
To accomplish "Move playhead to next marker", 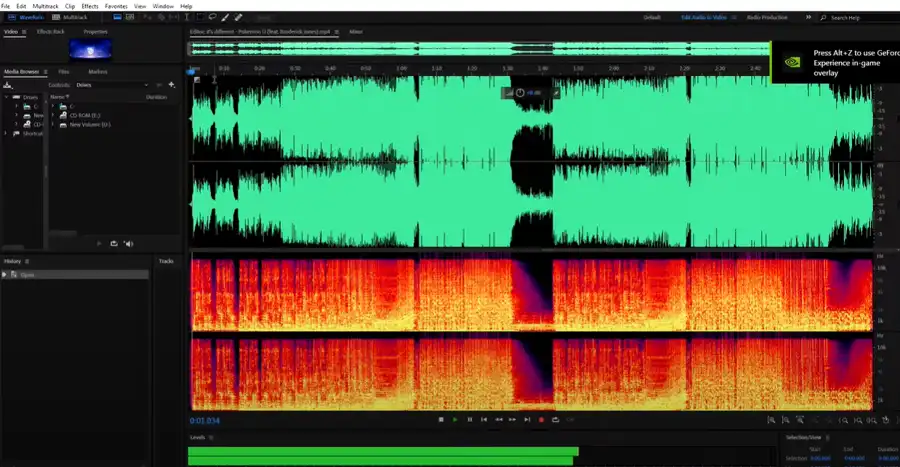I will pyautogui.click(x=527, y=419).
